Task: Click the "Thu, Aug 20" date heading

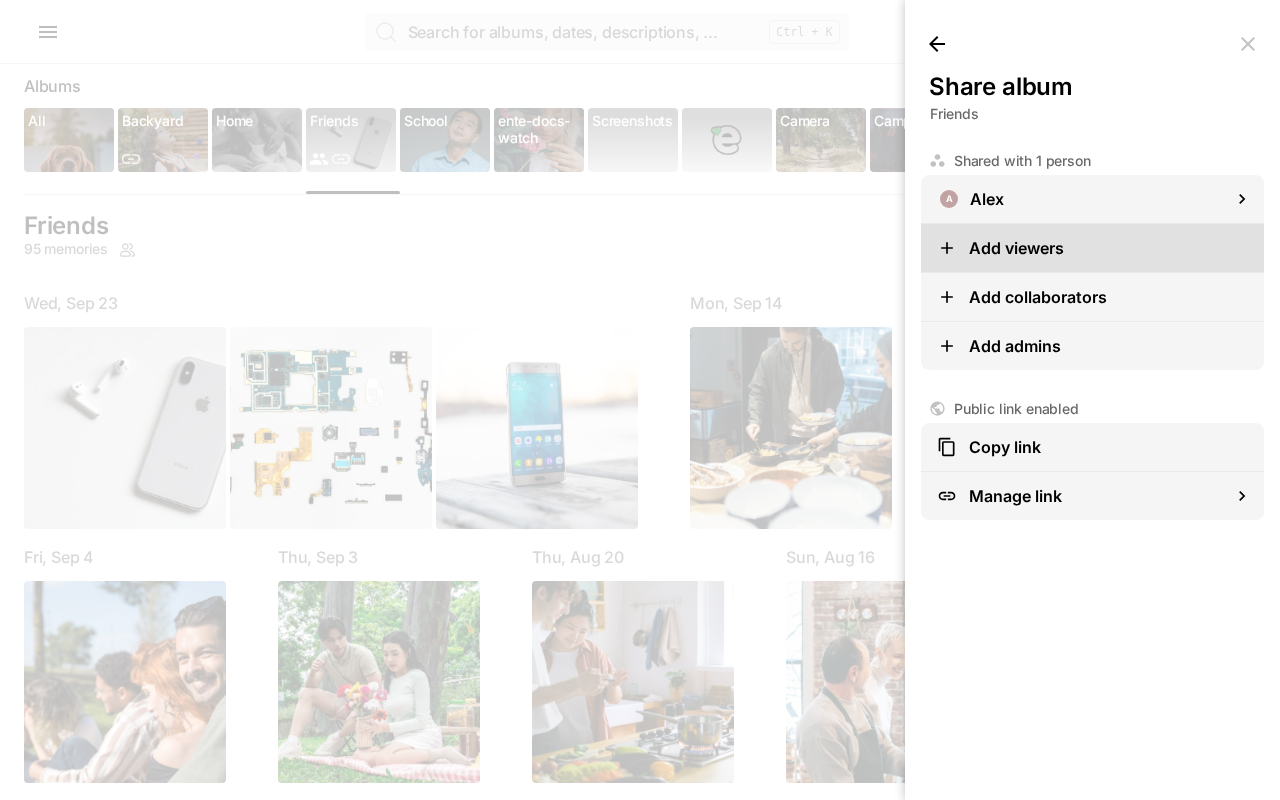Action: [578, 557]
